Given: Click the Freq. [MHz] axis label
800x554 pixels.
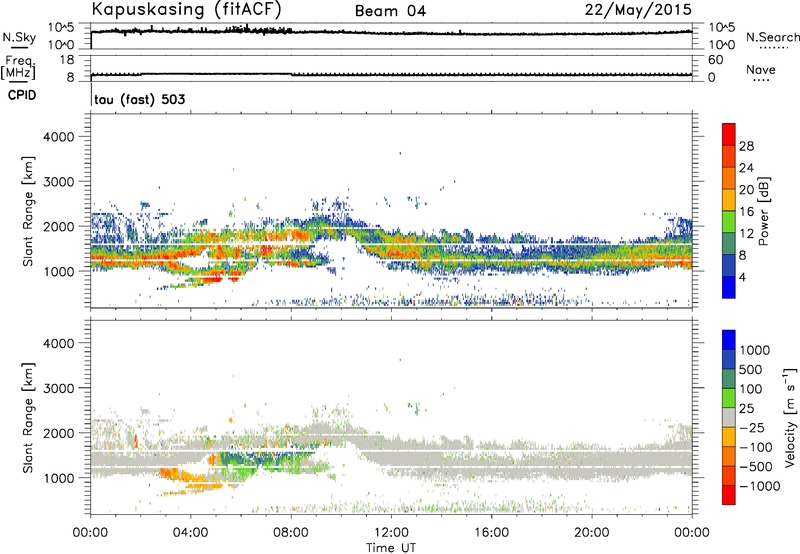Looking at the screenshot, I should coord(18,67).
